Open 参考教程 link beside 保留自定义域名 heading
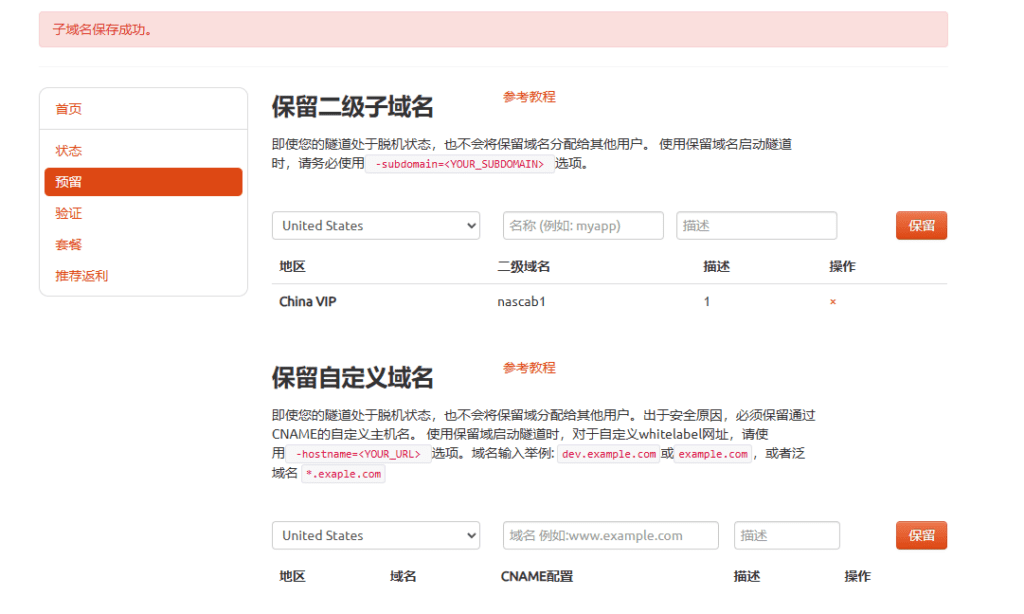The width and height of the screenshot is (1024, 614). click(529, 368)
